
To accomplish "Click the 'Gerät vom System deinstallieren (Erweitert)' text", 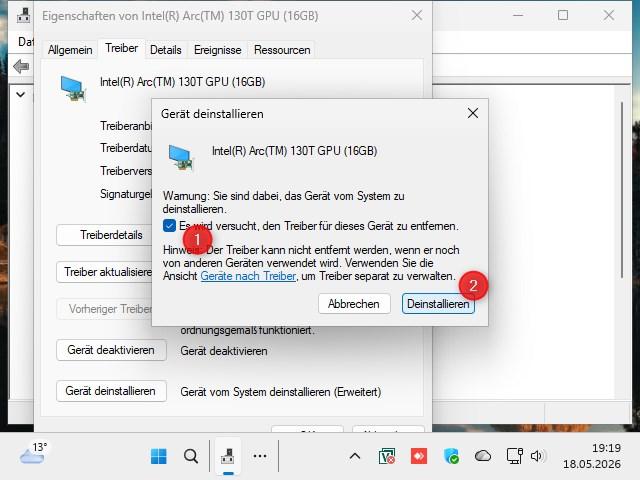I will (281, 392).
